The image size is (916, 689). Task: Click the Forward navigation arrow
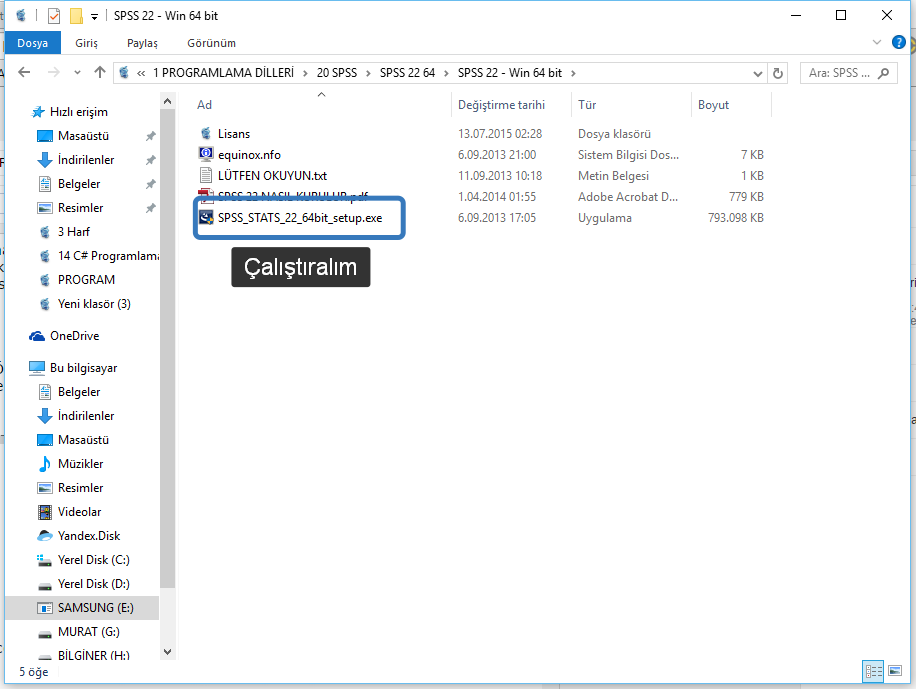coord(53,72)
